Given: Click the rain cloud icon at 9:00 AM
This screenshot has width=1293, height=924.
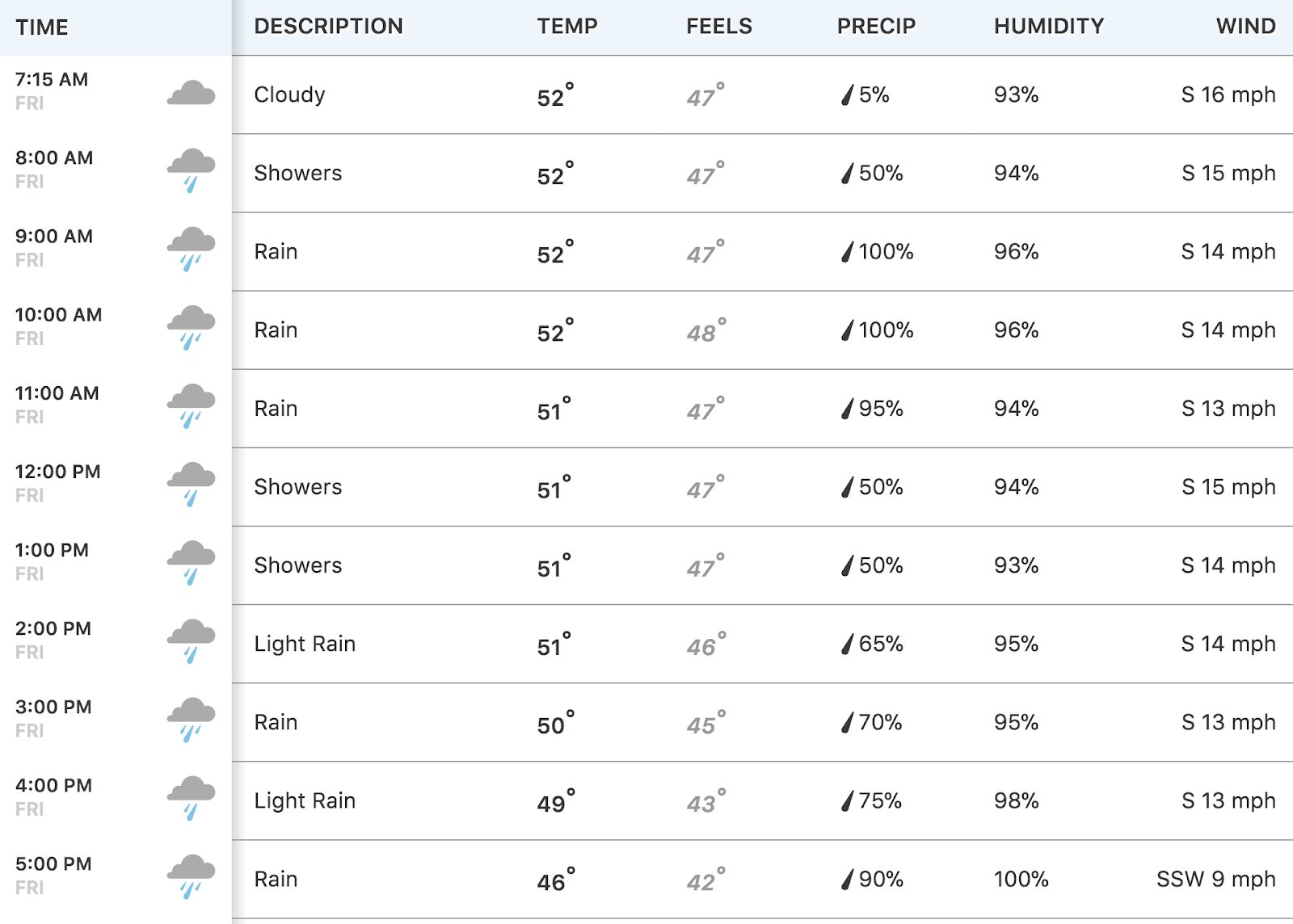Looking at the screenshot, I should [x=192, y=249].
